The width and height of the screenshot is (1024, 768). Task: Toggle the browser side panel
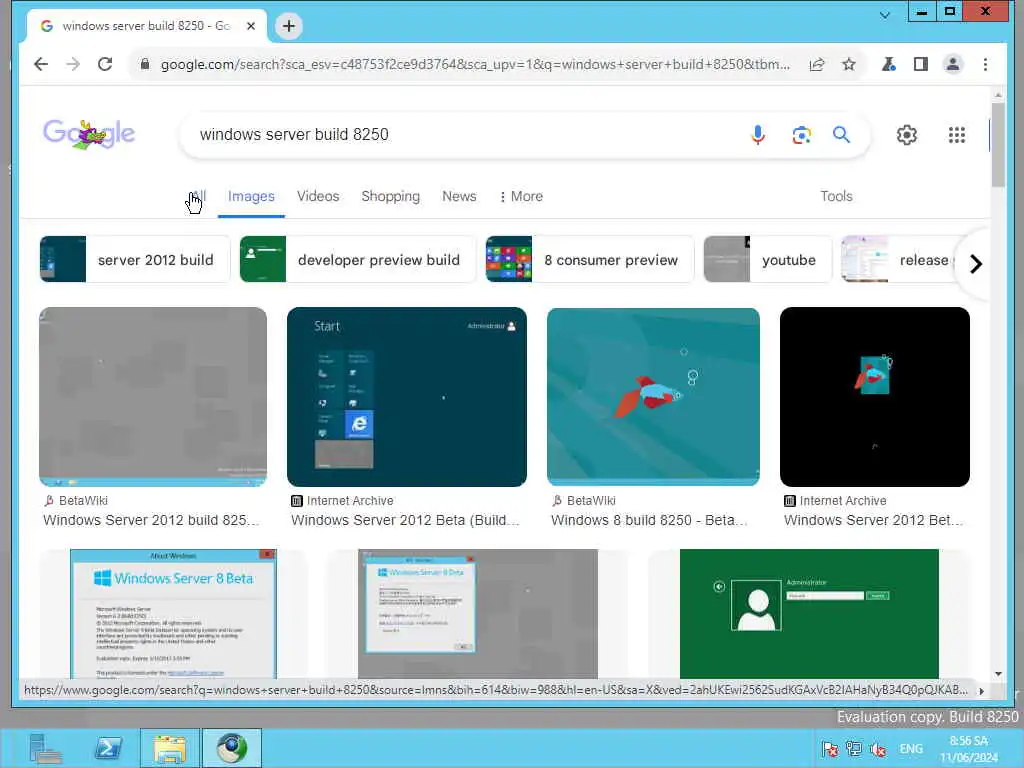pyautogui.click(x=921, y=64)
